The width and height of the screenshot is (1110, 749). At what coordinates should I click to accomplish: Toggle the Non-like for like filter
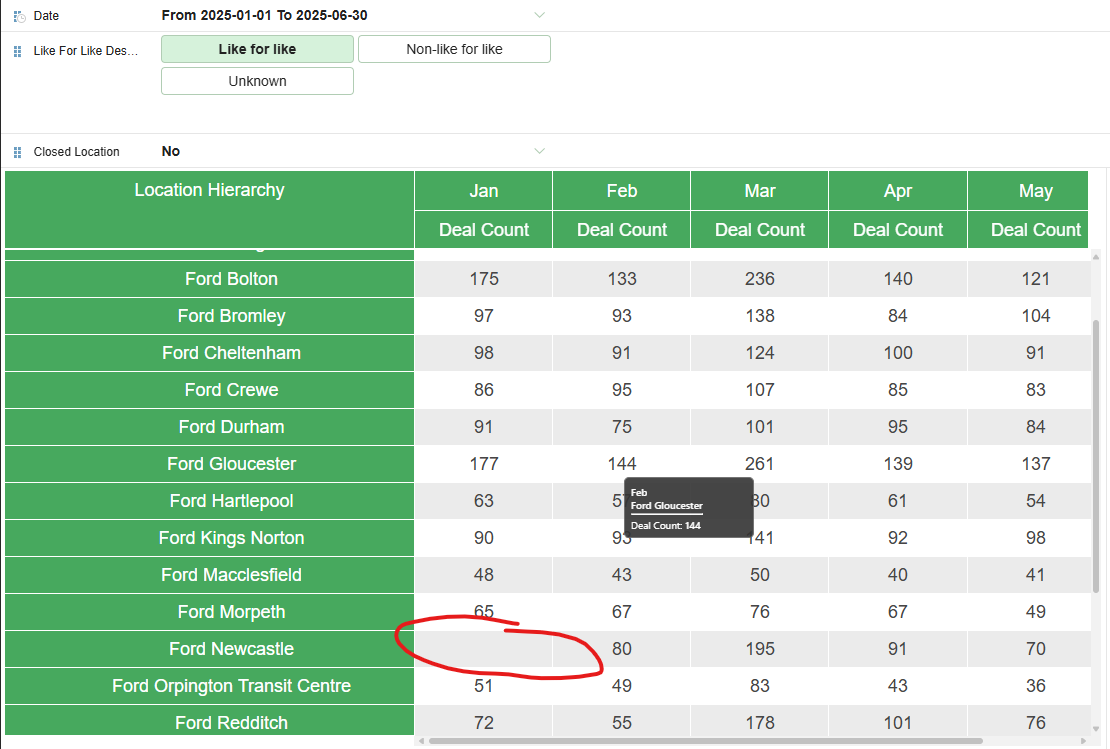(454, 49)
